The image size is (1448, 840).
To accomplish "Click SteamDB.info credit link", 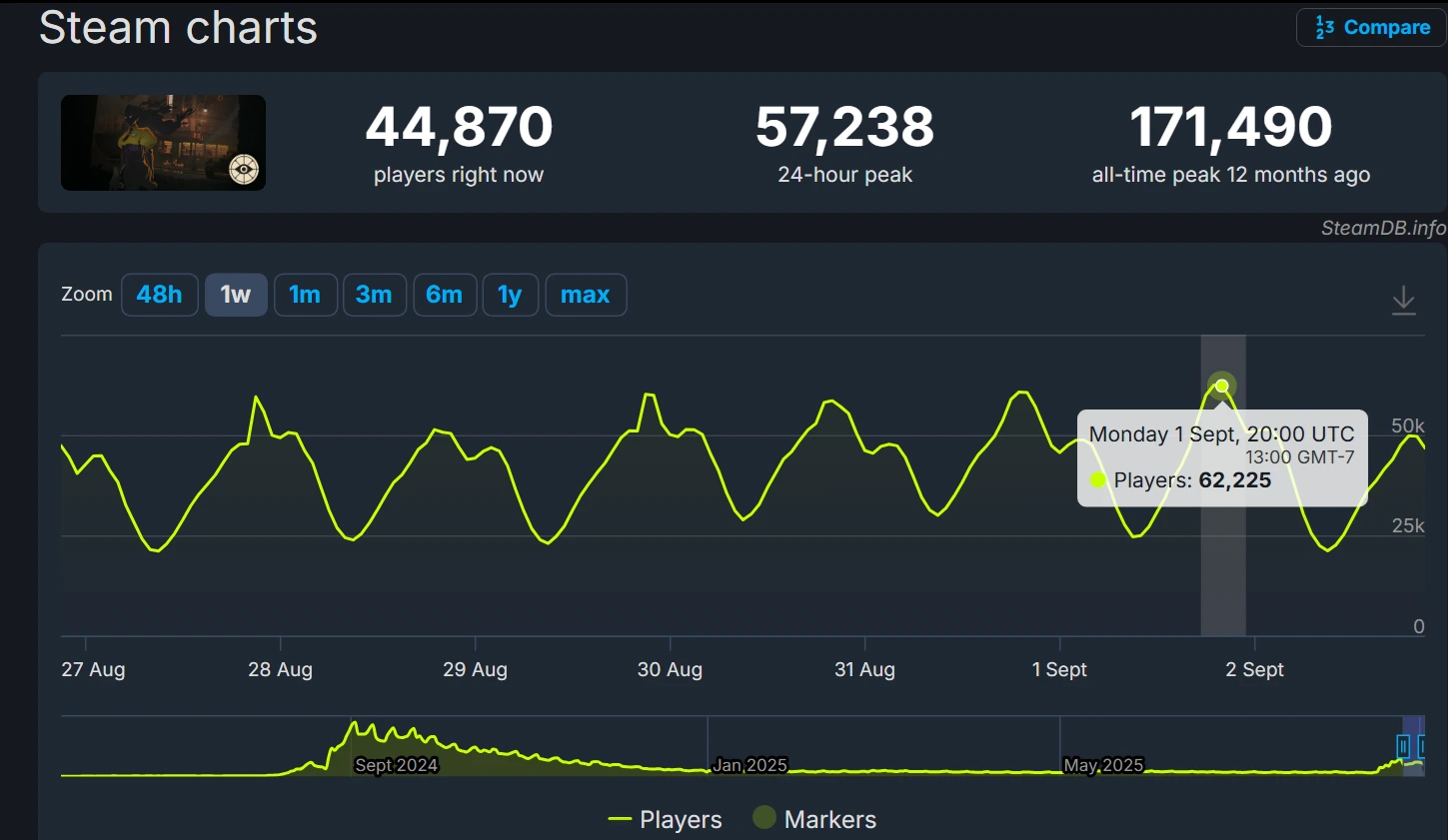I will point(1383,228).
